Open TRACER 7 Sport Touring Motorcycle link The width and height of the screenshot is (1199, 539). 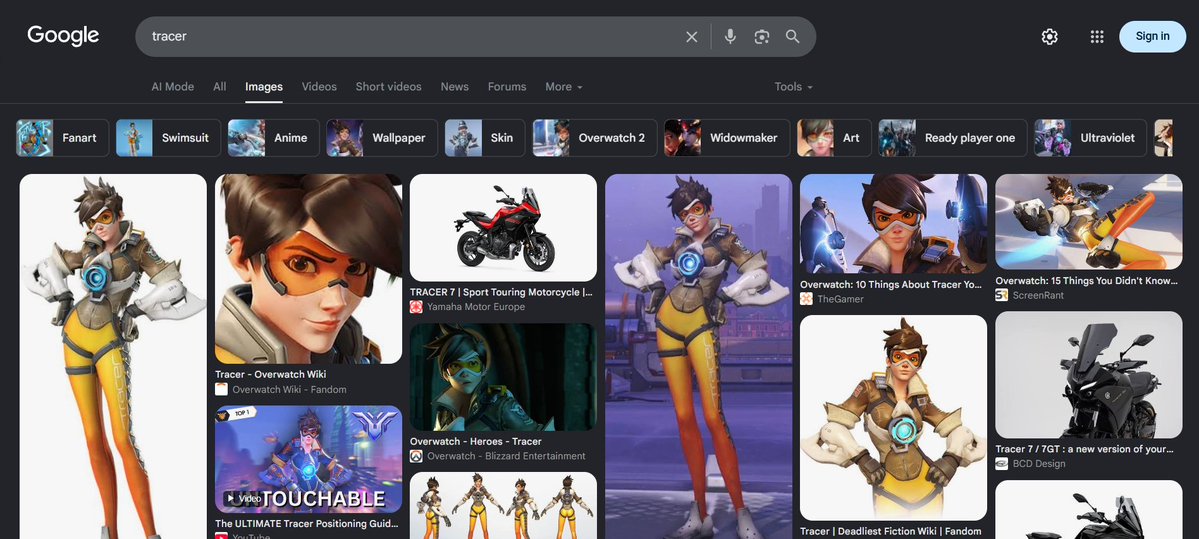point(501,292)
